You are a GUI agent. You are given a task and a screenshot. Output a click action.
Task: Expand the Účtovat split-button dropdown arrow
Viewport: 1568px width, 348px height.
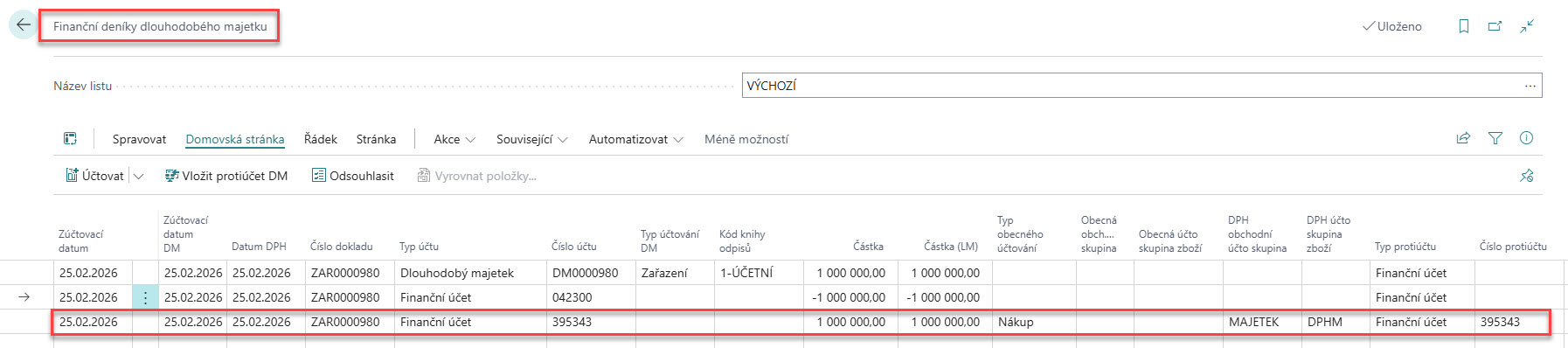click(138, 176)
